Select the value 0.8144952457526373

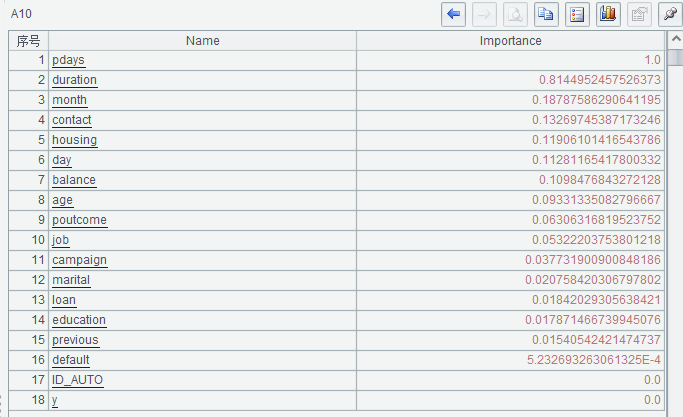pos(600,80)
